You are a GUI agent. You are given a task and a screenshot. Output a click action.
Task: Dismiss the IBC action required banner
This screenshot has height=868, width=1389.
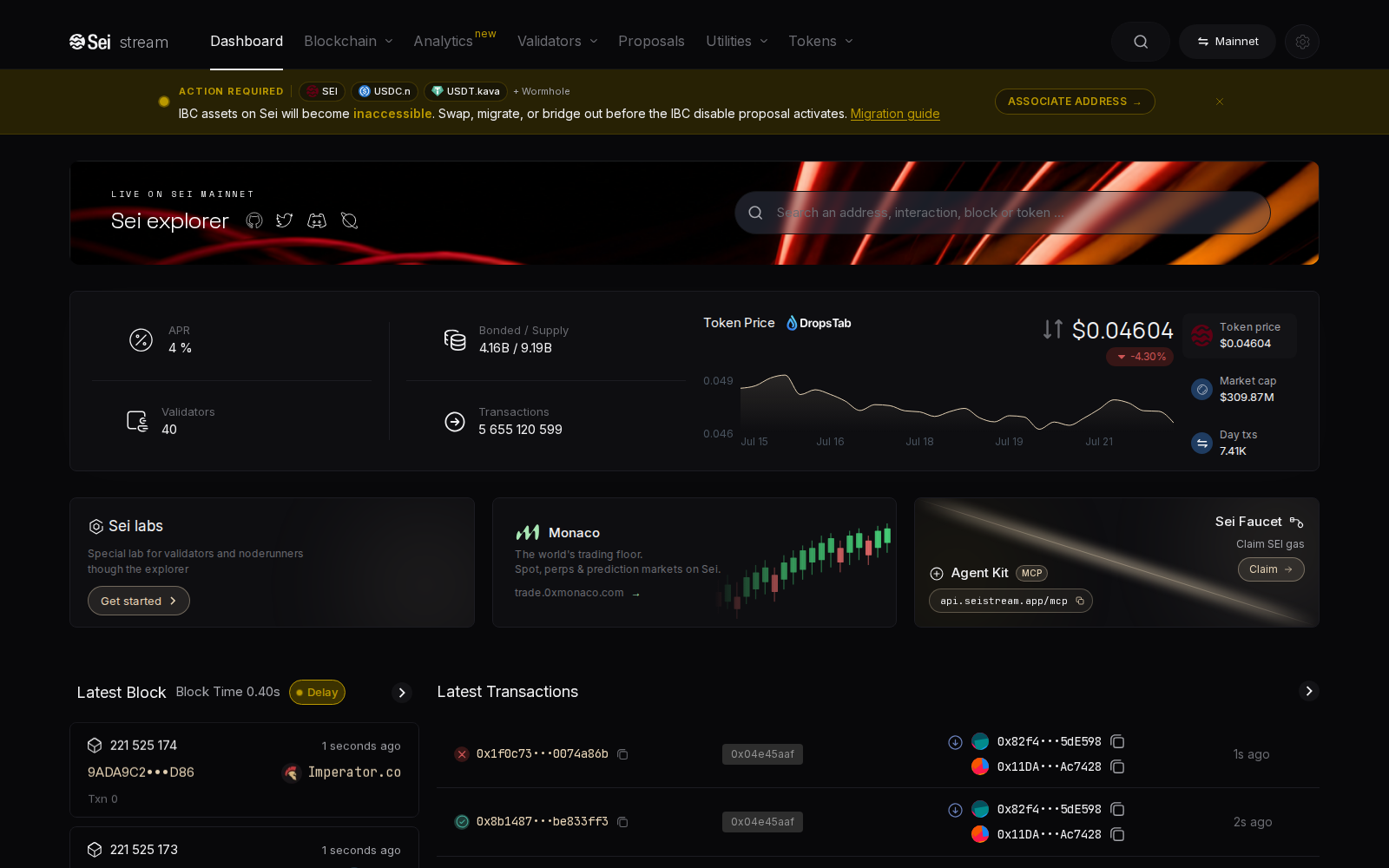pos(1220,102)
